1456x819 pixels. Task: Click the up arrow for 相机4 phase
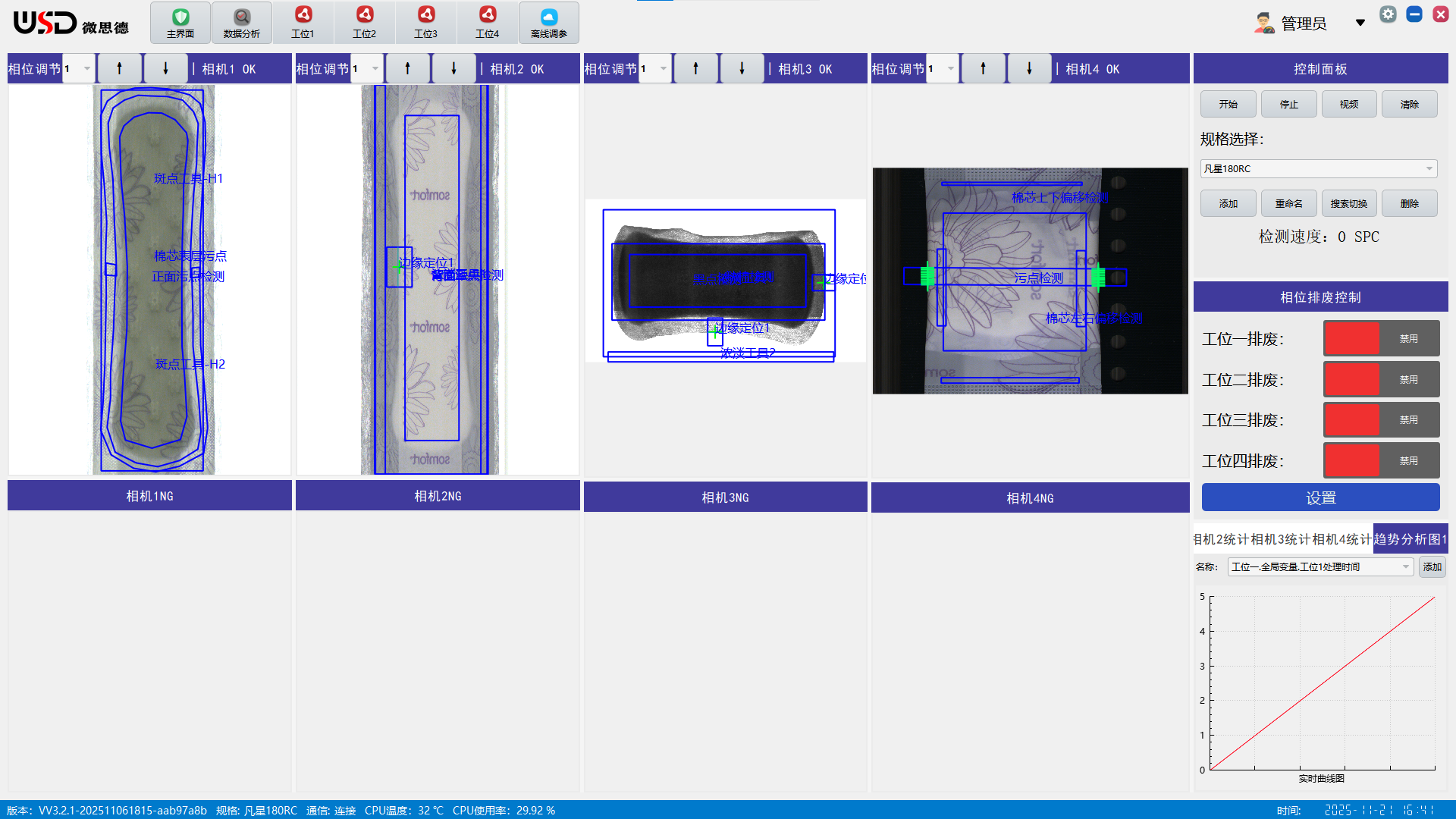[x=983, y=69]
